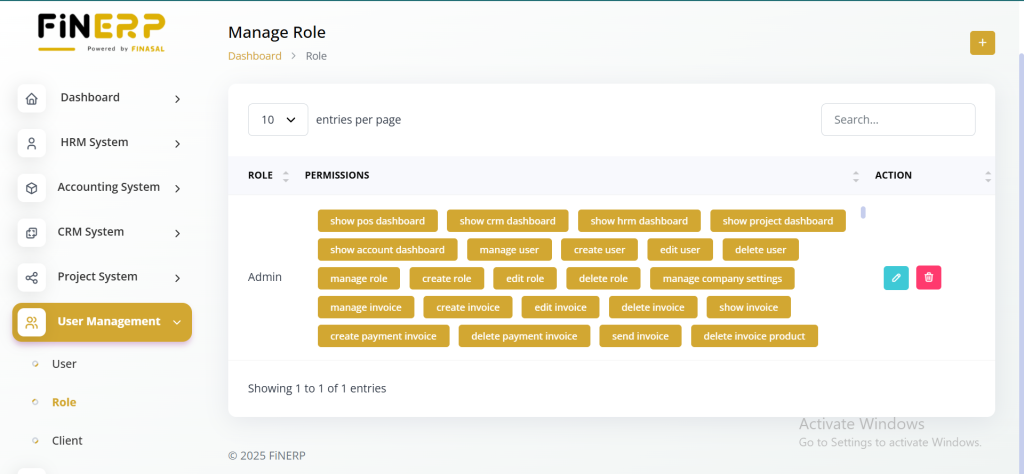Click the HRM System person icon
The height and width of the screenshot is (474, 1024).
(x=32, y=143)
